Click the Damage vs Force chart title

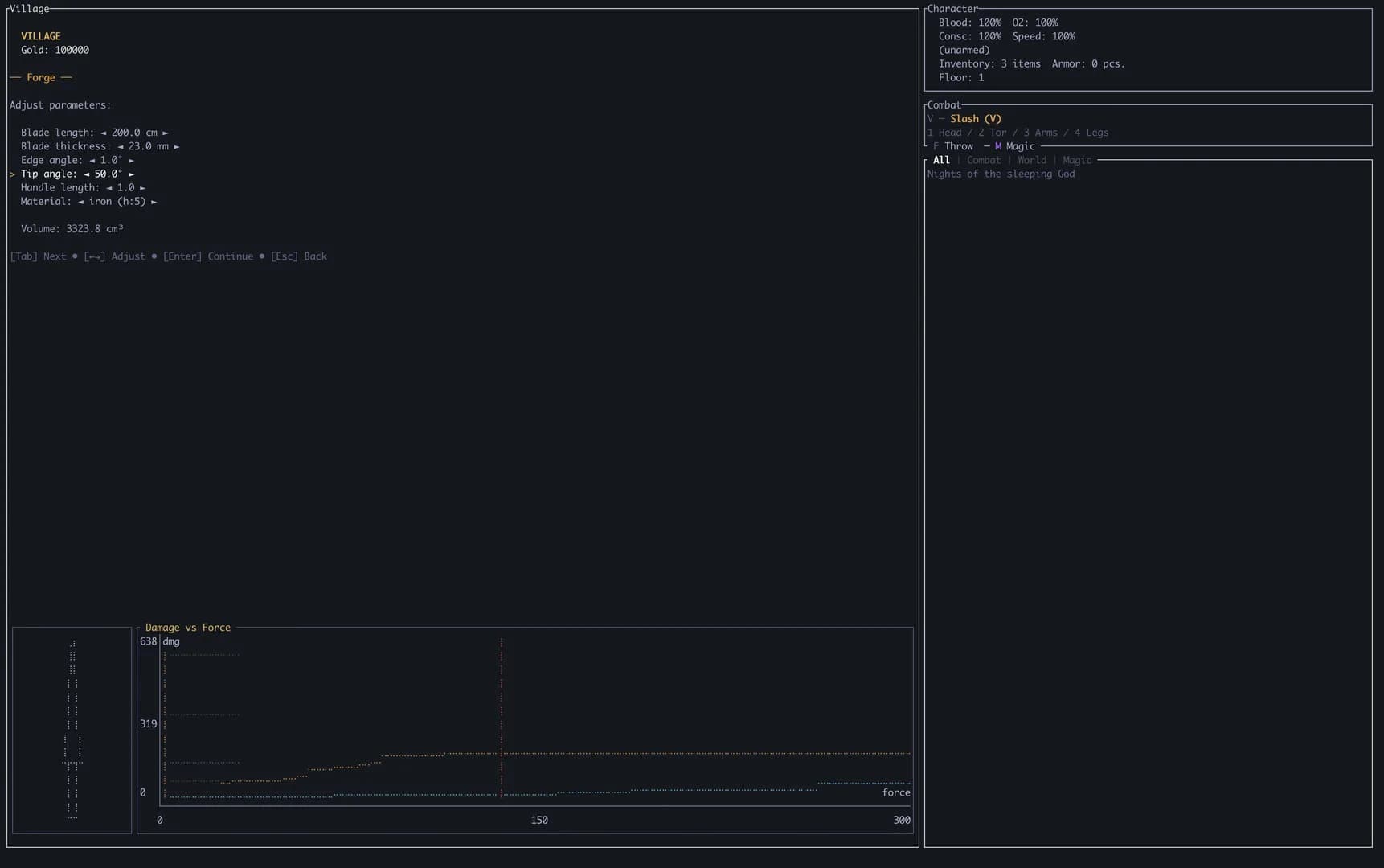pyautogui.click(x=188, y=628)
